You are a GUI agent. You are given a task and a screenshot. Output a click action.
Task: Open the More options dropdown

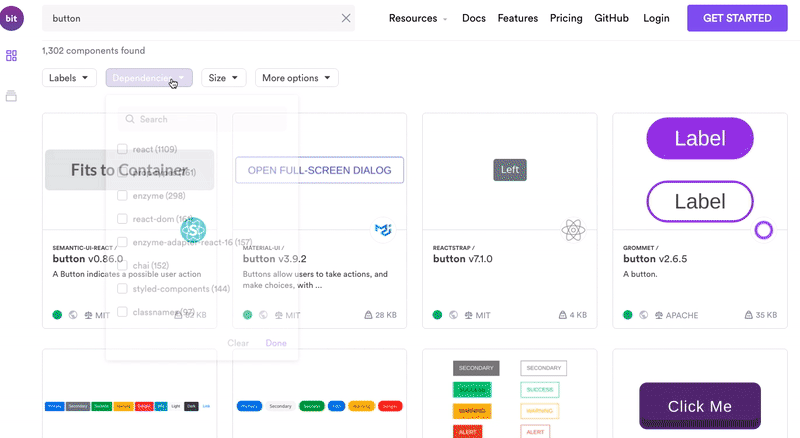[296, 78]
